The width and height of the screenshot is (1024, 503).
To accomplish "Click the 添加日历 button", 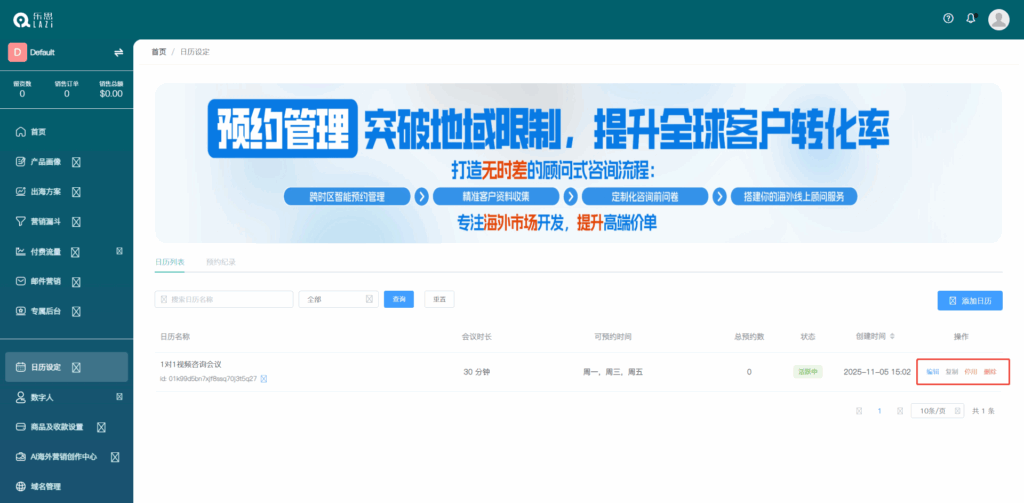I will [969, 300].
